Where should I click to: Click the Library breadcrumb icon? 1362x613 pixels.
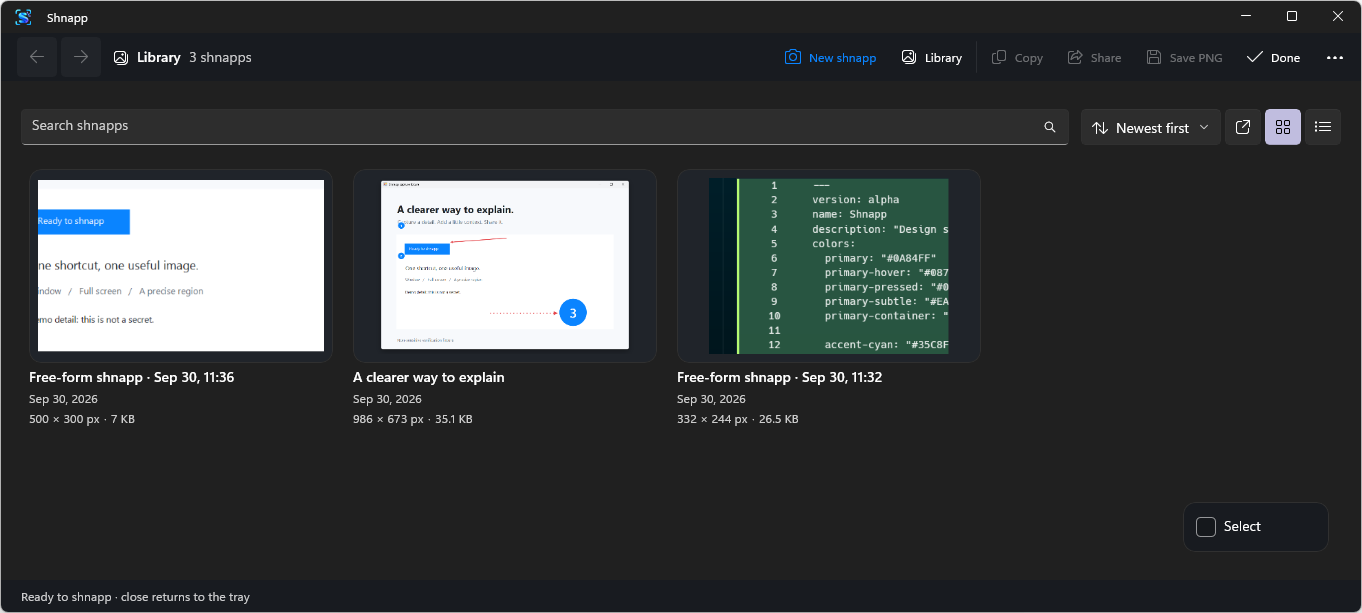click(x=121, y=58)
